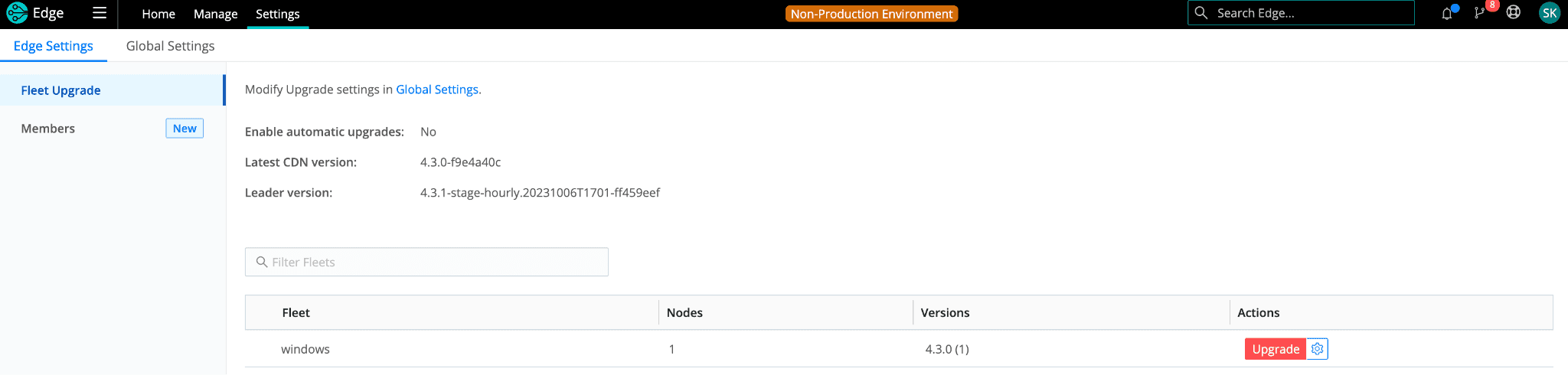The image size is (1568, 375).
Task: Follow the Global Settings link
Action: click(436, 90)
